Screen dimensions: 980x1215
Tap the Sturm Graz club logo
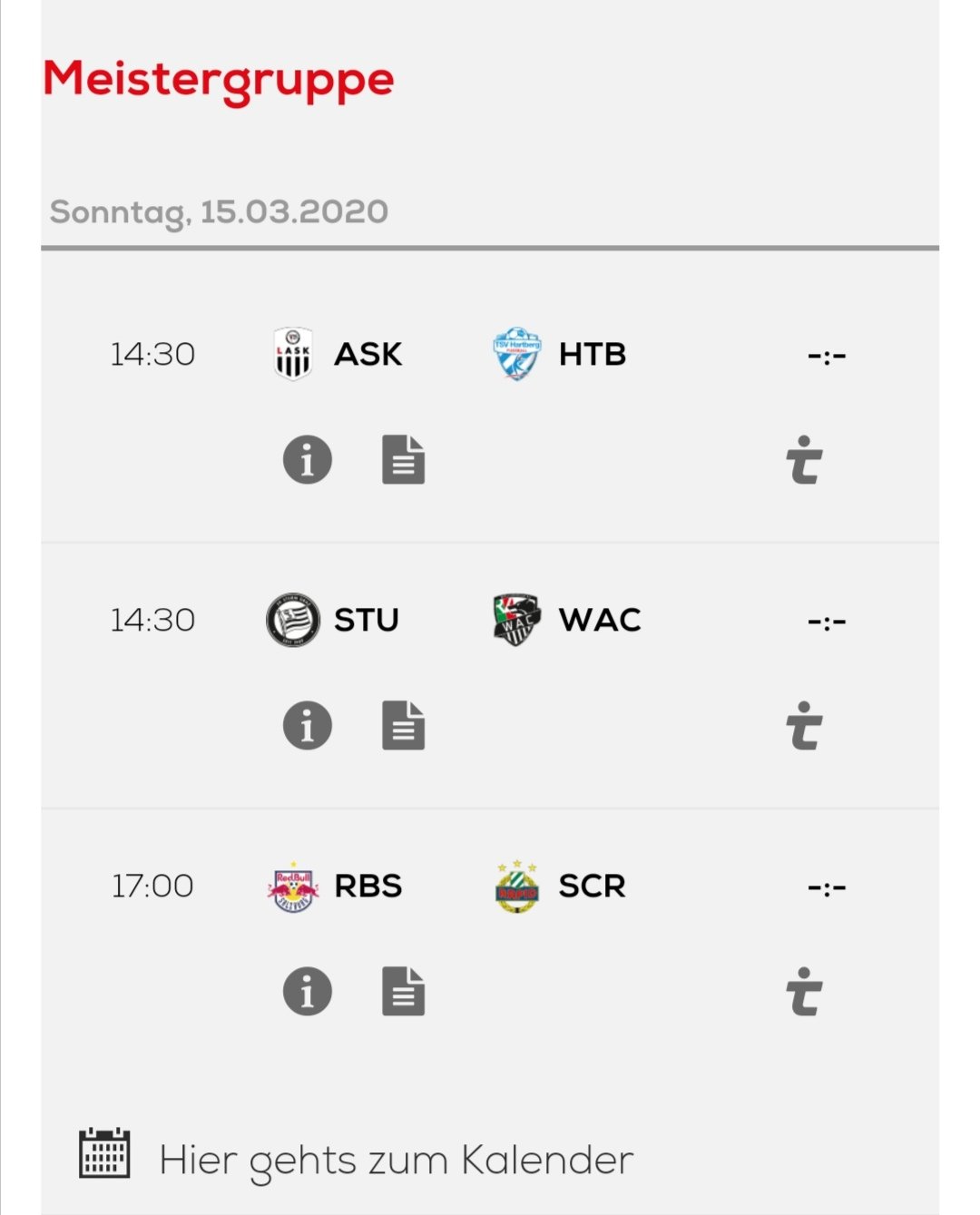[293, 620]
